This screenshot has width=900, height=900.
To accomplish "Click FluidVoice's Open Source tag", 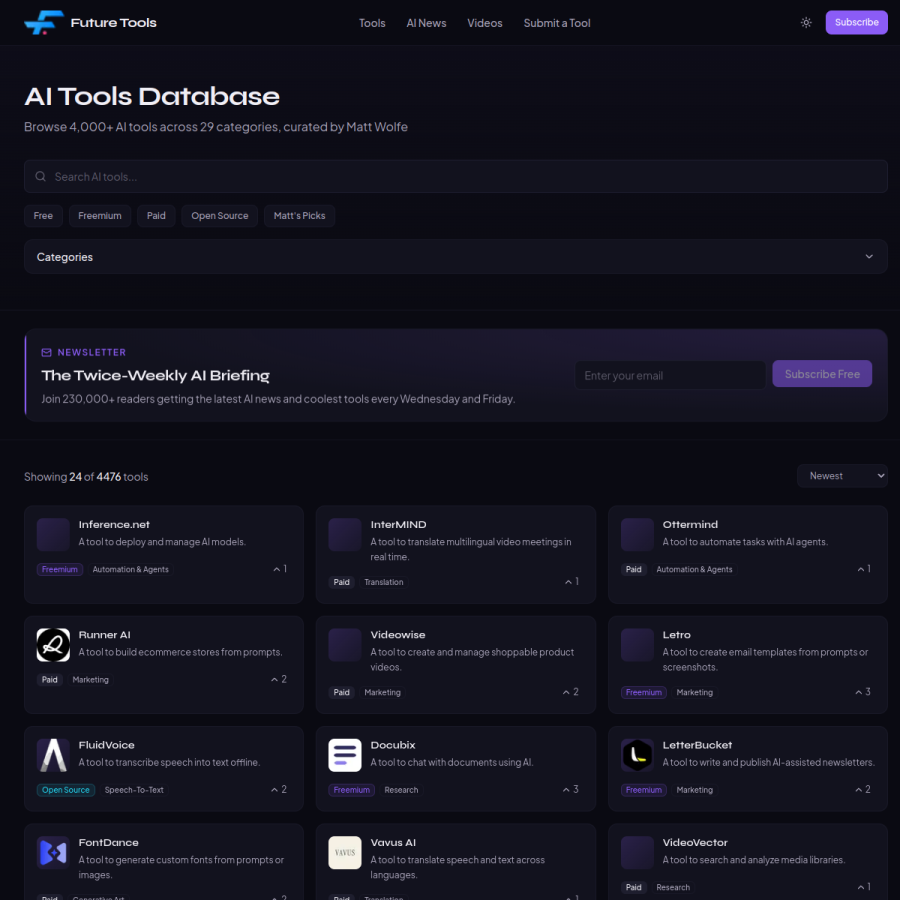I will click(65, 790).
